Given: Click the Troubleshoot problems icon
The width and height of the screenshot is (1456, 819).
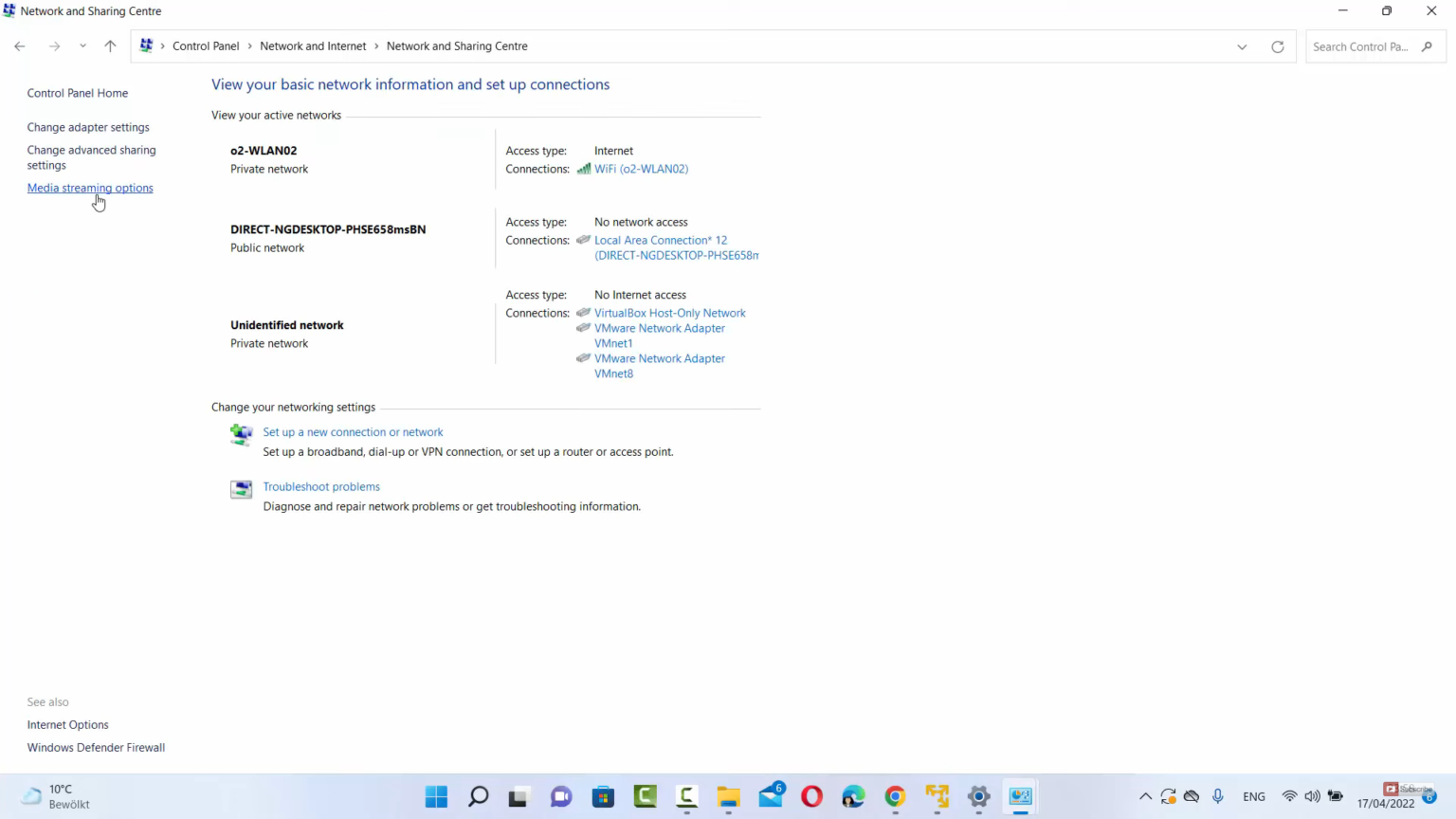Looking at the screenshot, I should click(241, 489).
